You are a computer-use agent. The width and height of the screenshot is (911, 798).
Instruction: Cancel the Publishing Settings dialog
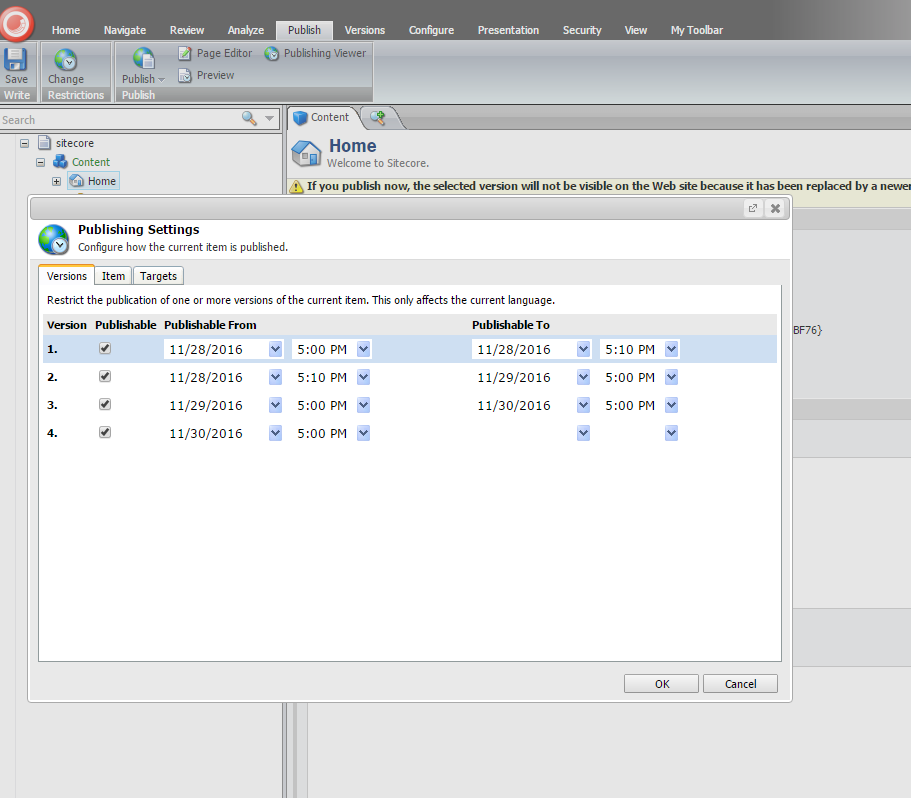coord(740,684)
